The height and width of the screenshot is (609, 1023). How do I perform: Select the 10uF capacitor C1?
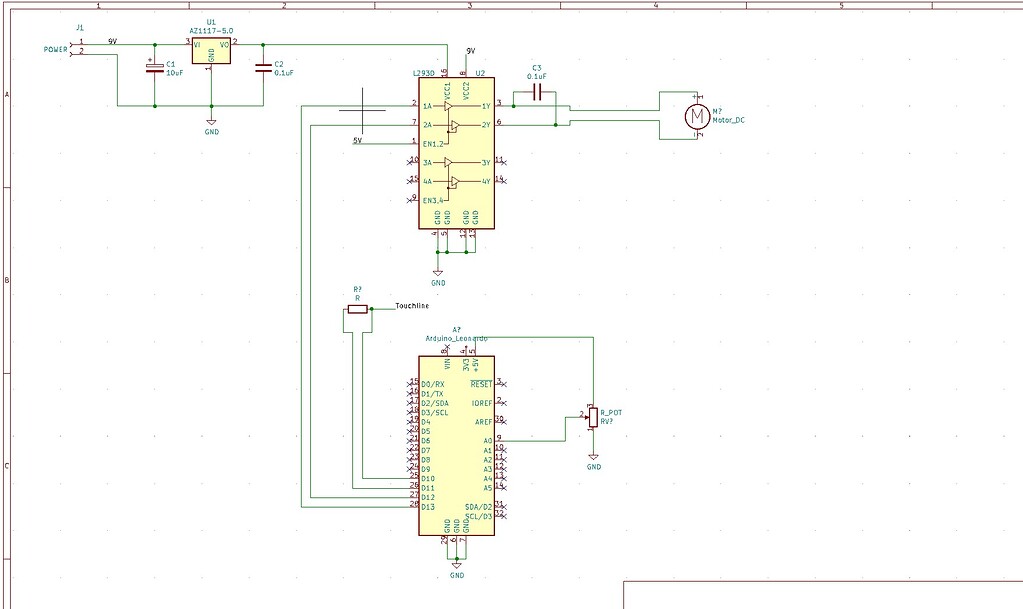pos(155,70)
